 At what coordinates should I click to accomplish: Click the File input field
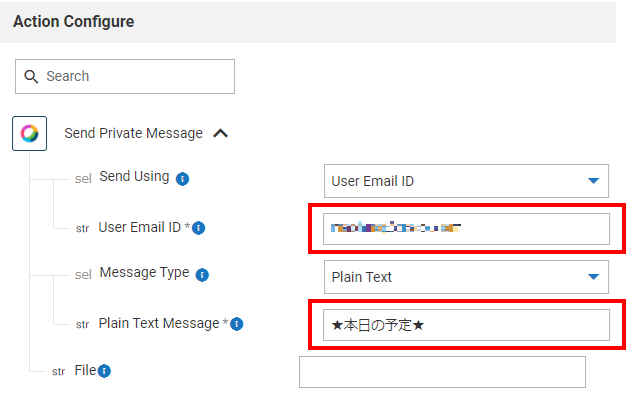pyautogui.click(x=442, y=371)
